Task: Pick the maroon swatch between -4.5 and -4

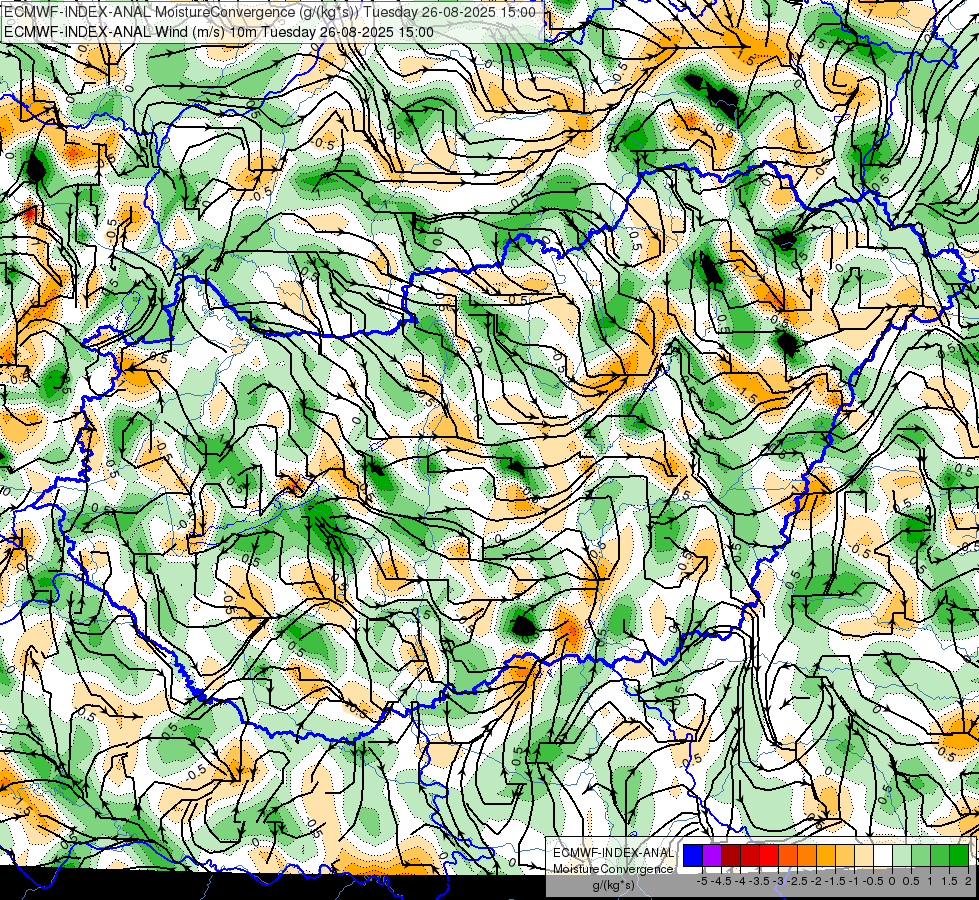Action: (x=731, y=855)
